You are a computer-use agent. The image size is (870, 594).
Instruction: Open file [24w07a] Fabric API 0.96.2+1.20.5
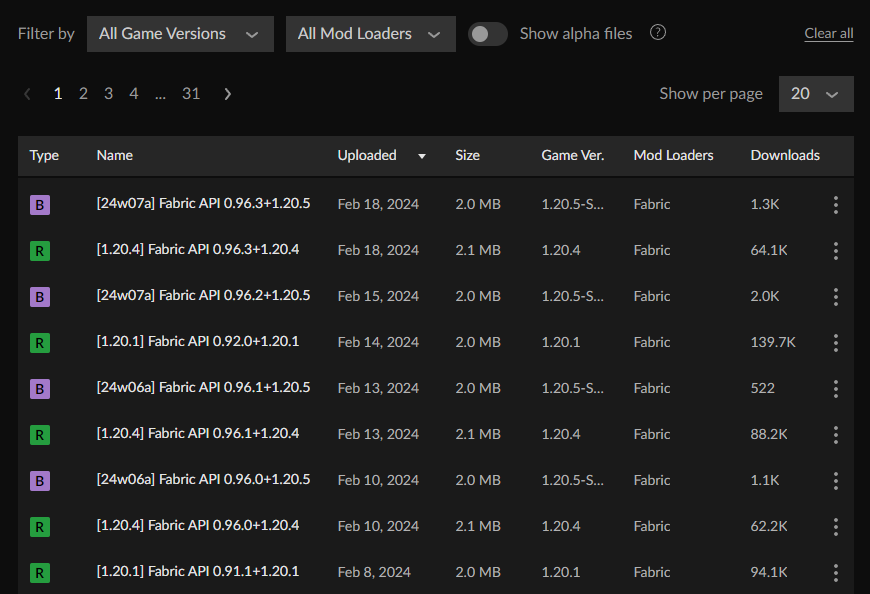[x=203, y=296]
